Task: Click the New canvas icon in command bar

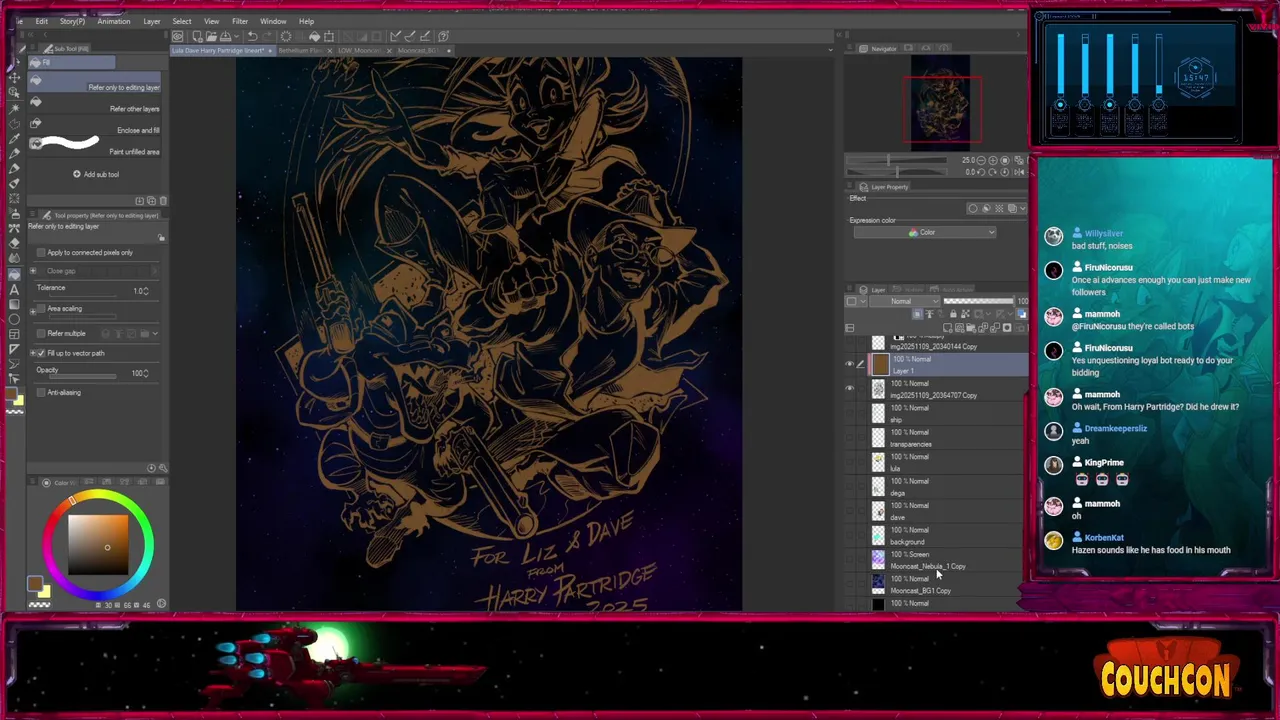Action: 198,36
